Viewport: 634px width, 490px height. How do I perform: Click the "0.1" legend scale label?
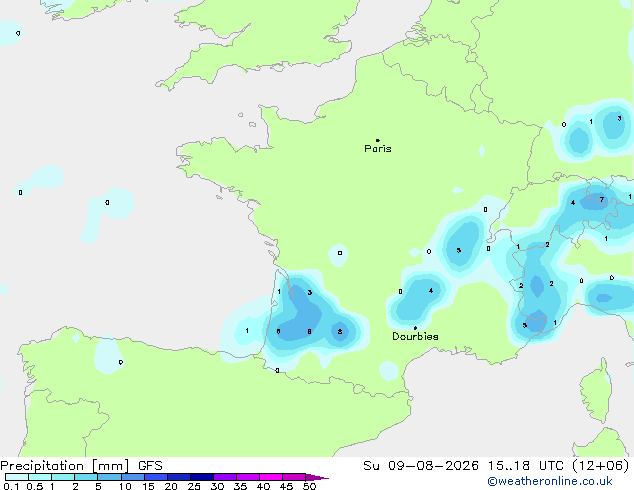pyautogui.click(x=11, y=486)
